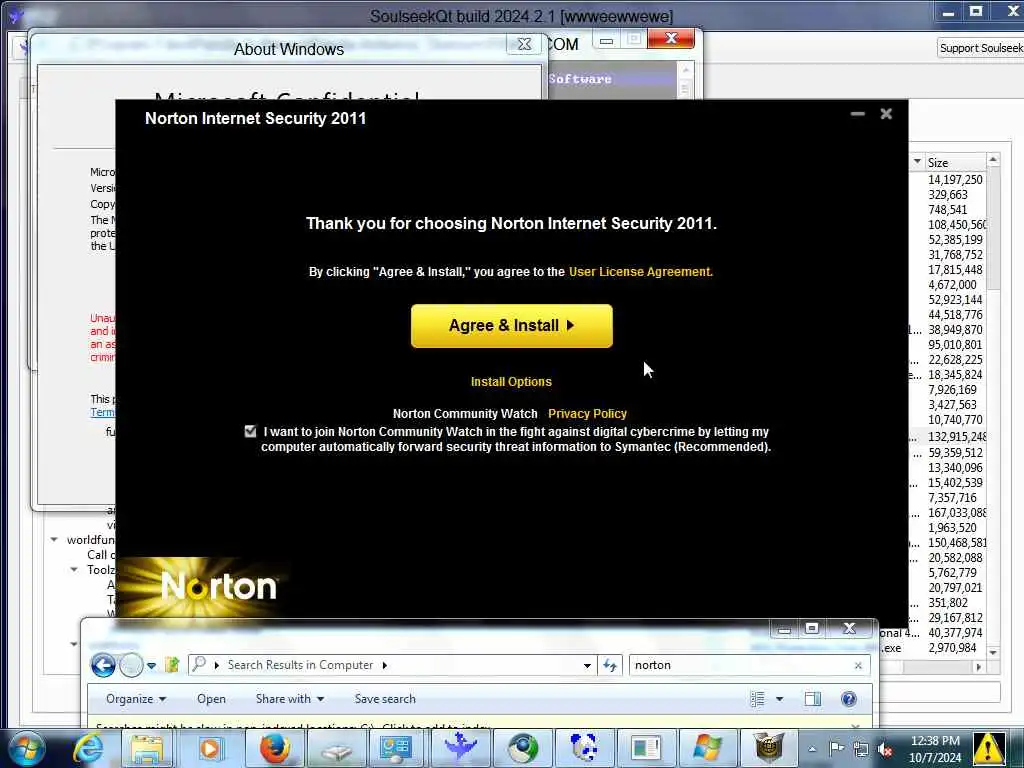Launch Firefox from the taskbar
Image resolution: width=1024 pixels, height=768 pixels.
pos(275,748)
